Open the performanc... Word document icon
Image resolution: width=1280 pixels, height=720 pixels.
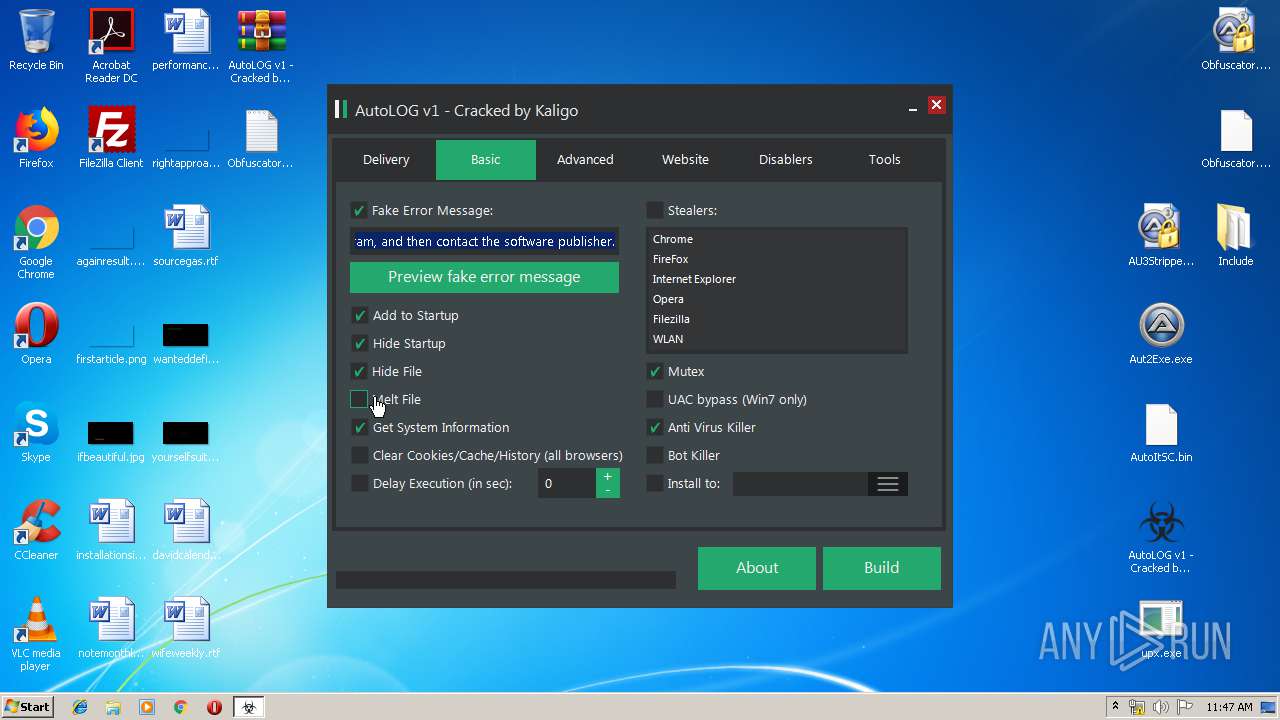[x=186, y=40]
